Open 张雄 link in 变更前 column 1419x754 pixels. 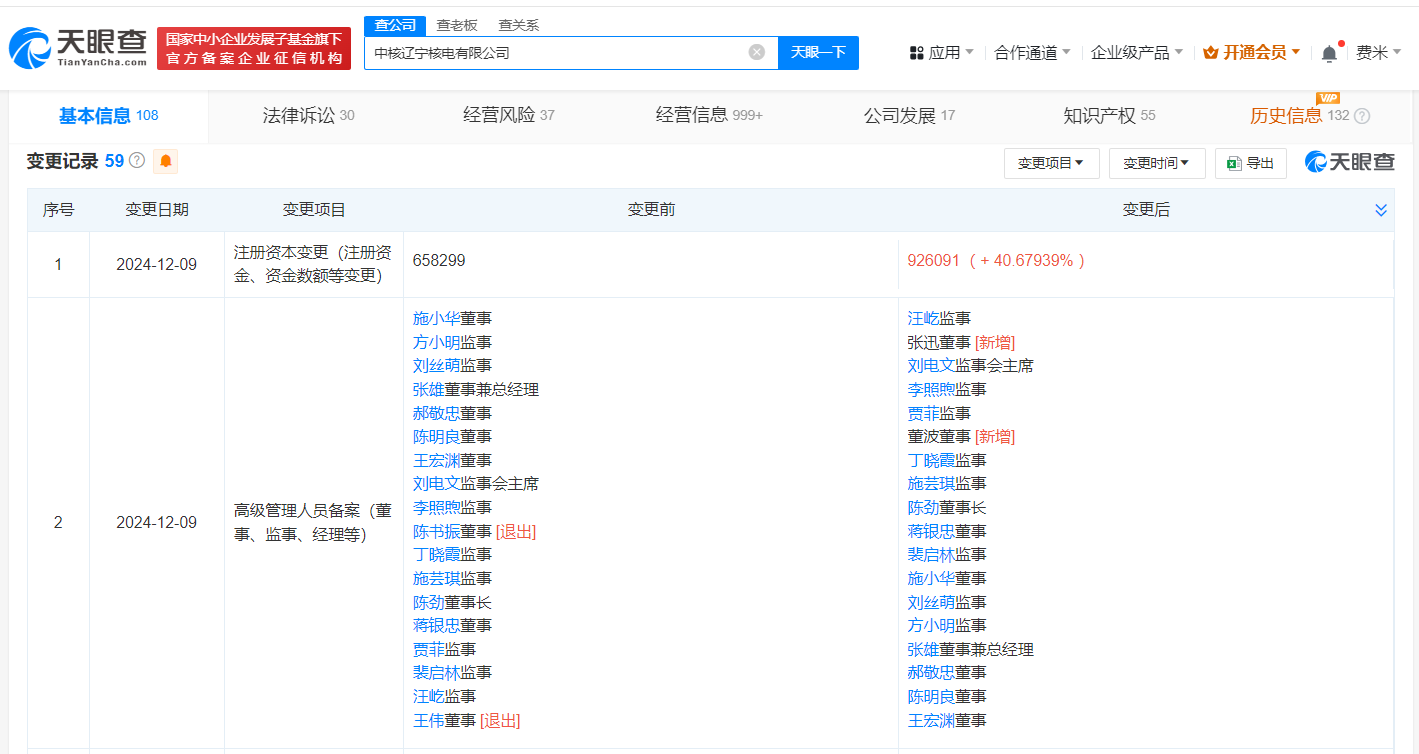(x=428, y=389)
